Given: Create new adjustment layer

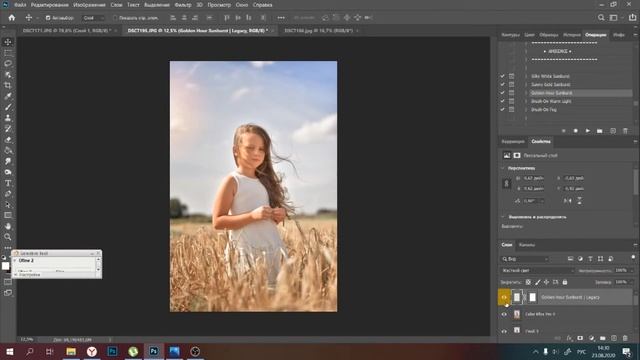Looking at the screenshot, I should pos(591,338).
